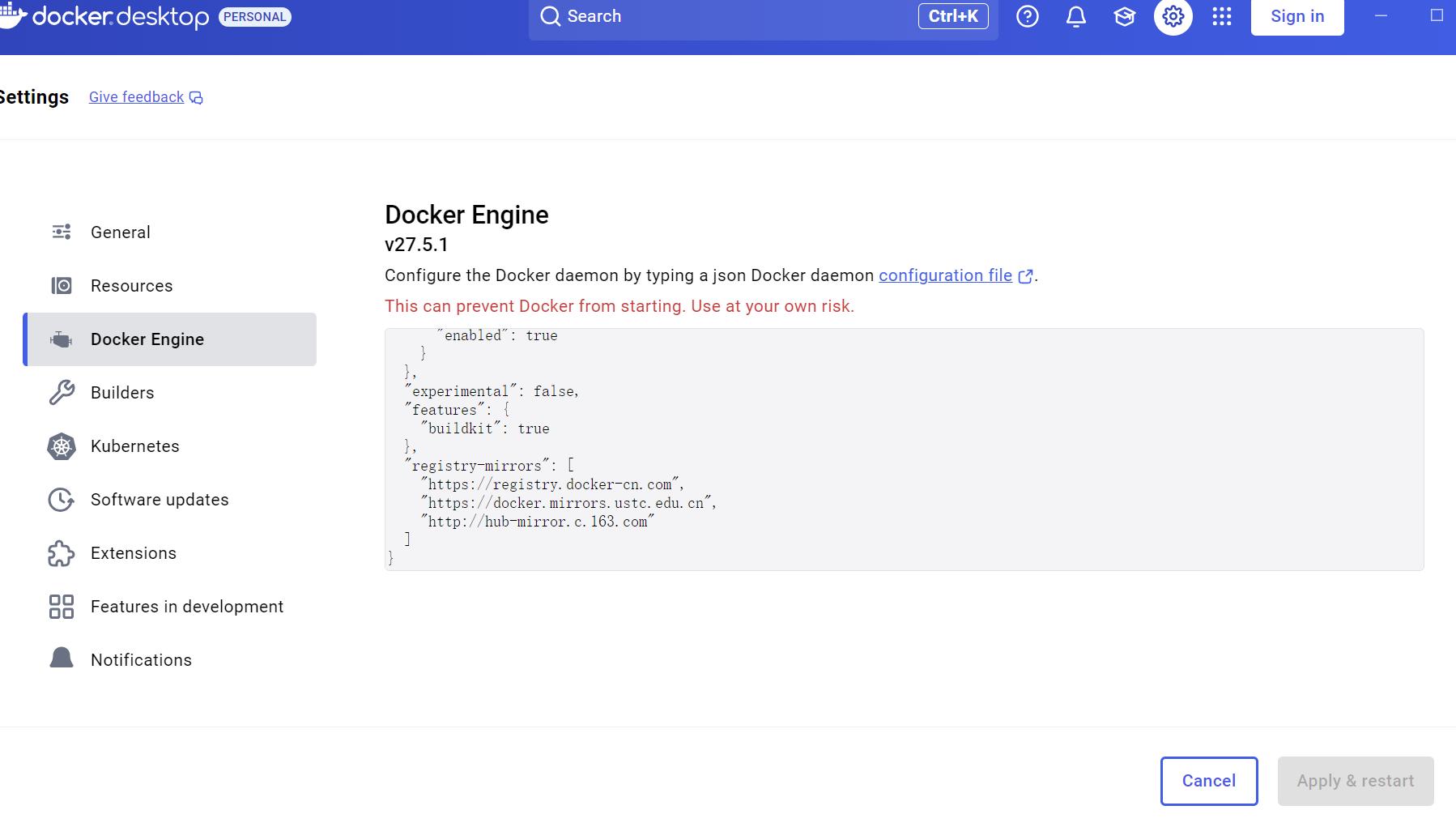Image resolution: width=1456 pixels, height=827 pixels.
Task: Click the Builders wrench icon
Action: 62,393
